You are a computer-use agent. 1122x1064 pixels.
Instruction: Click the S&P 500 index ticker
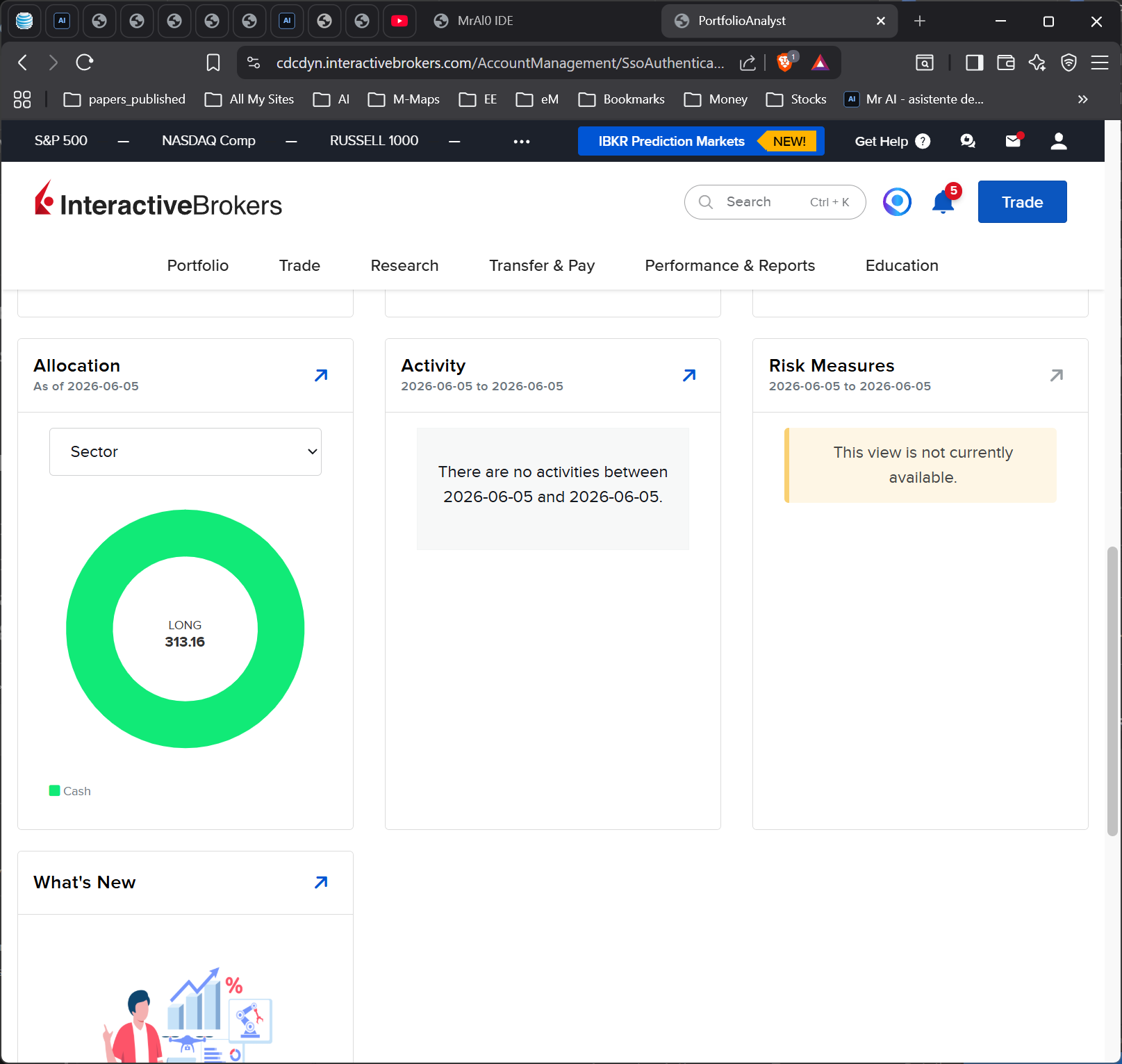coord(61,140)
